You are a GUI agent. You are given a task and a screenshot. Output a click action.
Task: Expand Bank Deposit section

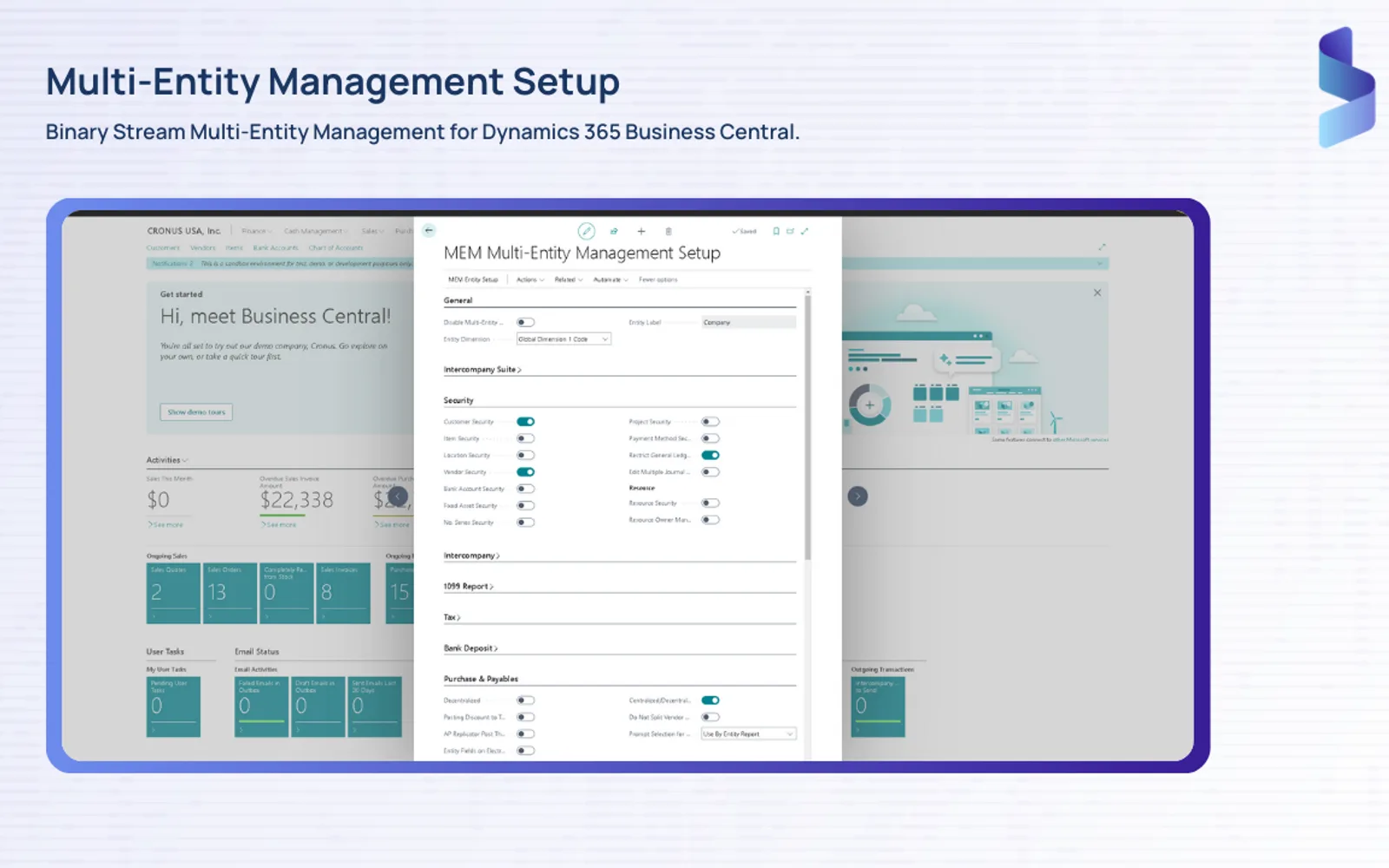[471, 648]
